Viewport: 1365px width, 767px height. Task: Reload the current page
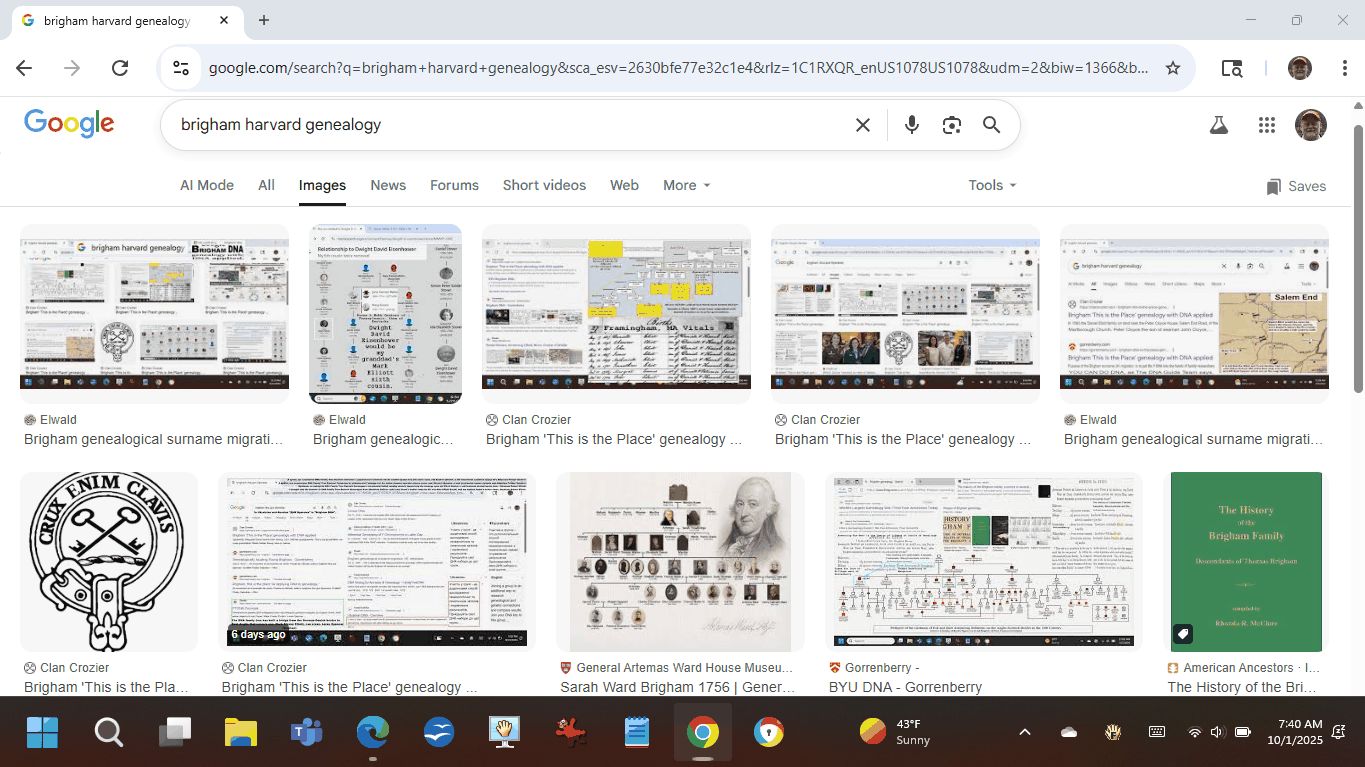(x=120, y=68)
